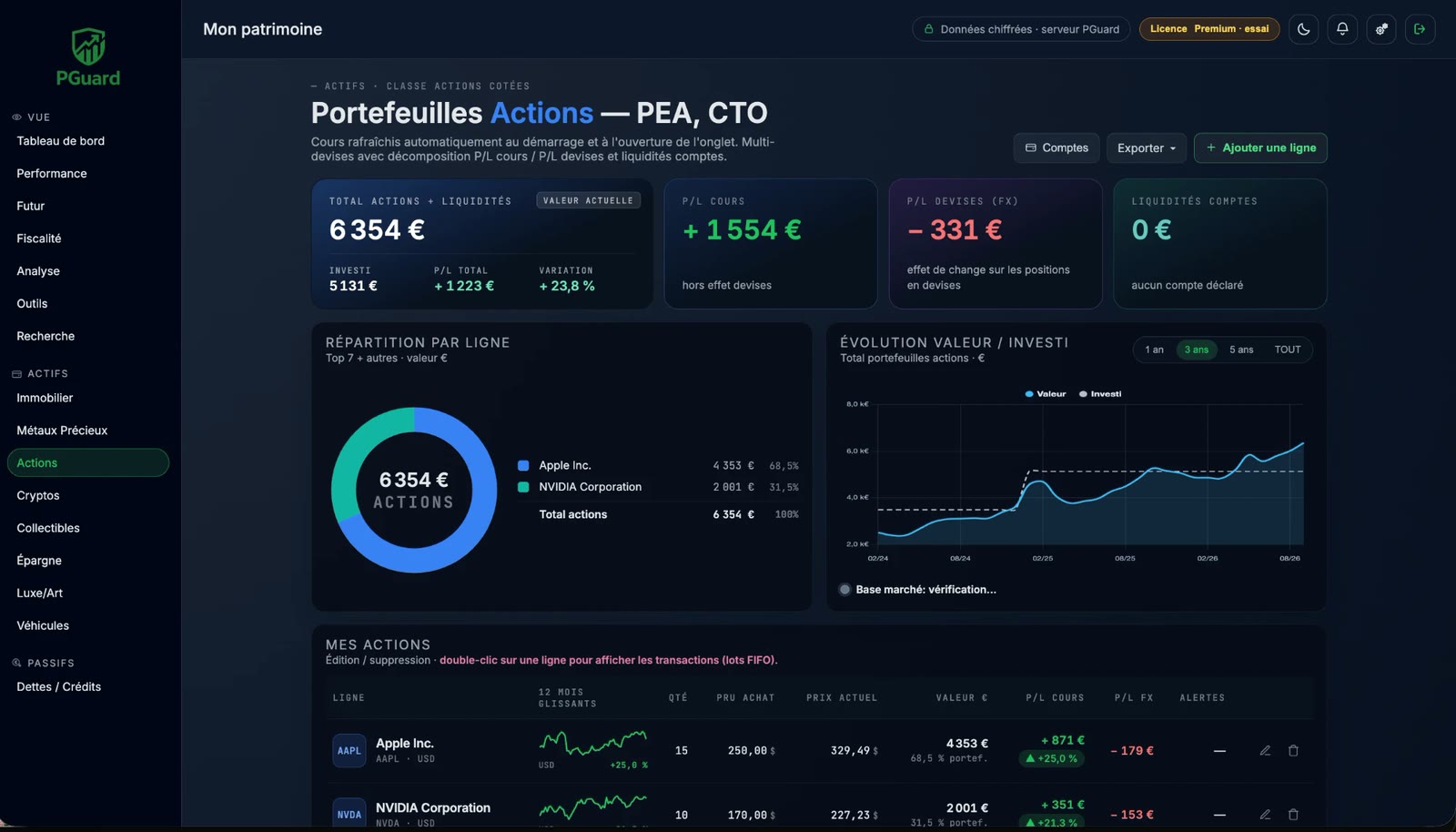
Task: Edit the Apple Inc. row pencil icon
Action: (1265, 751)
